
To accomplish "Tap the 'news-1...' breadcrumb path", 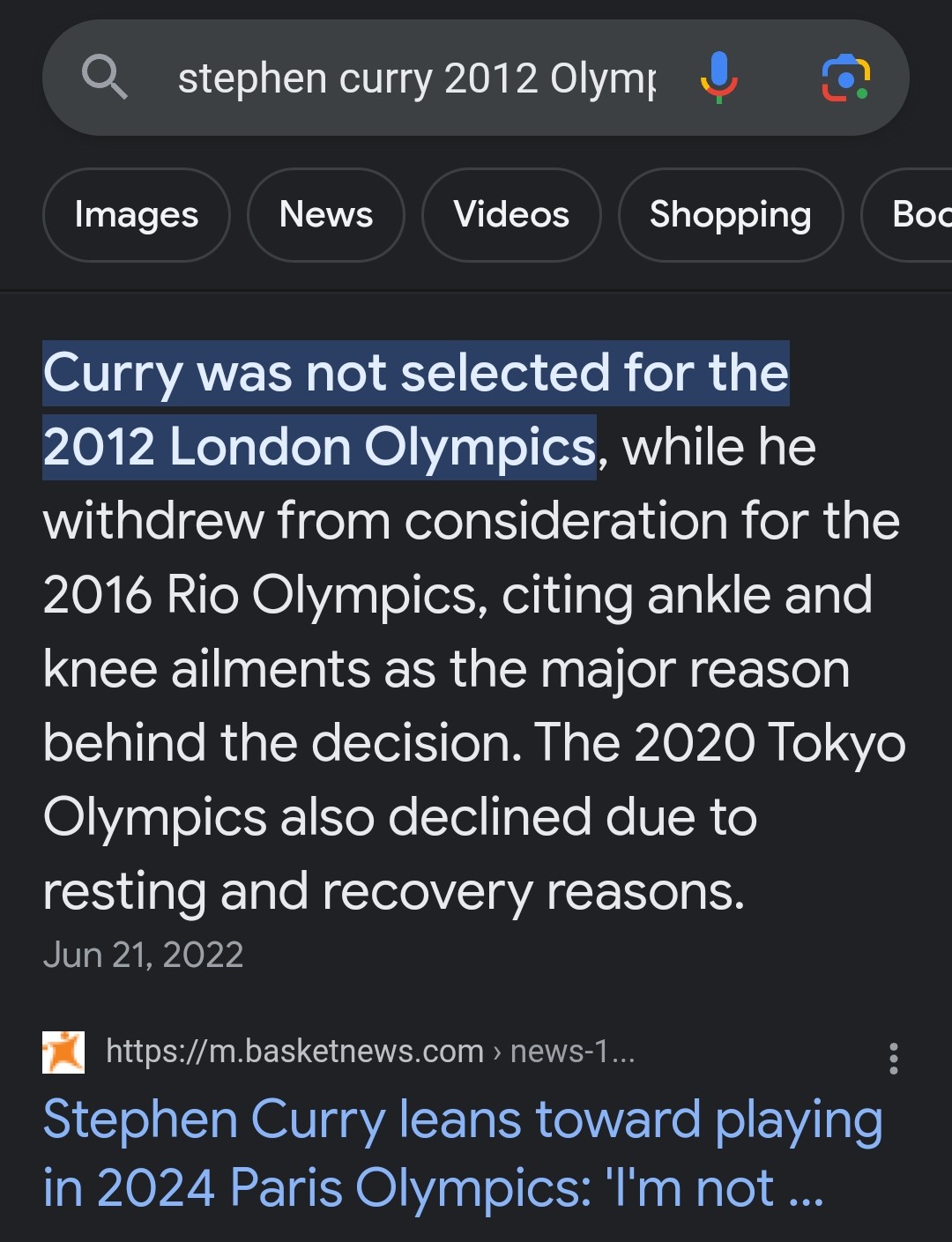I will pyautogui.click(x=572, y=1052).
